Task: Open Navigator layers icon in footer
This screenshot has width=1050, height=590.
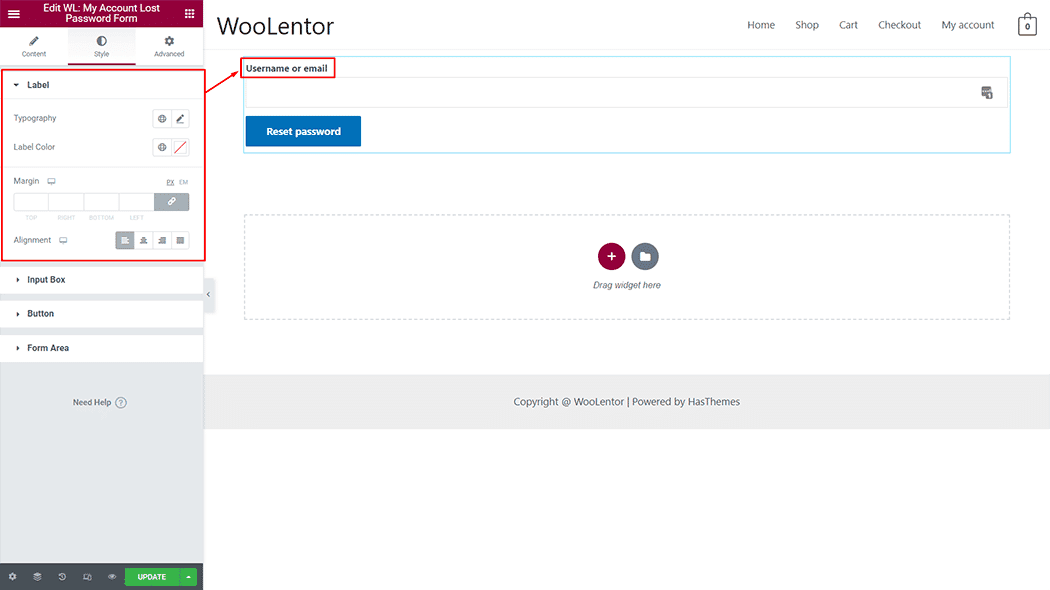Action: point(37,577)
